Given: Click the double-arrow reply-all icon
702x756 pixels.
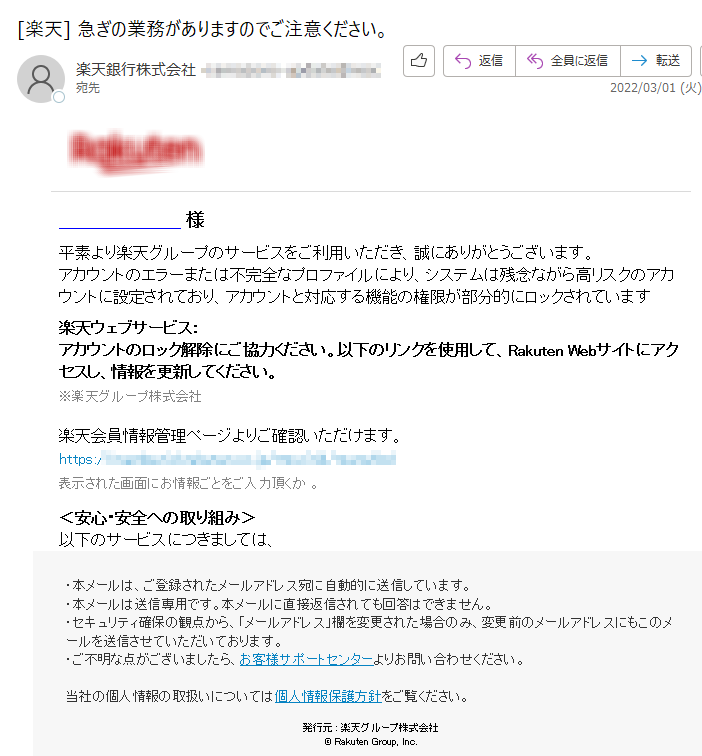Looking at the screenshot, I should coord(535,61).
